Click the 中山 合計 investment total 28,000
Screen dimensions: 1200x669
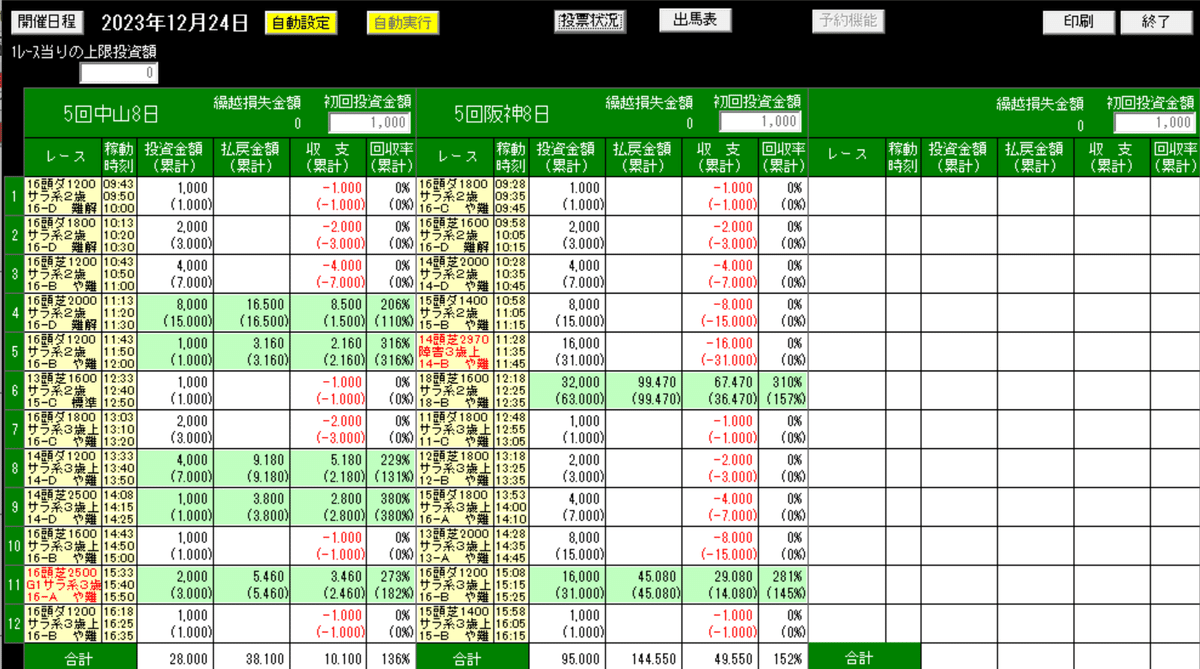[x=188, y=659]
